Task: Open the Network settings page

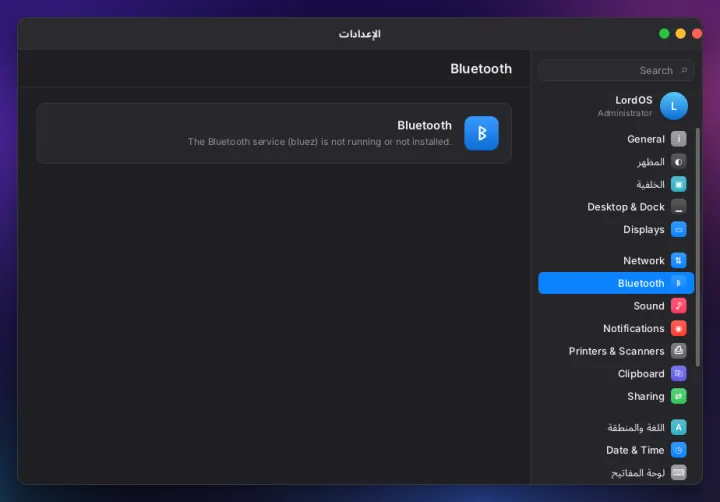Action: pos(616,260)
